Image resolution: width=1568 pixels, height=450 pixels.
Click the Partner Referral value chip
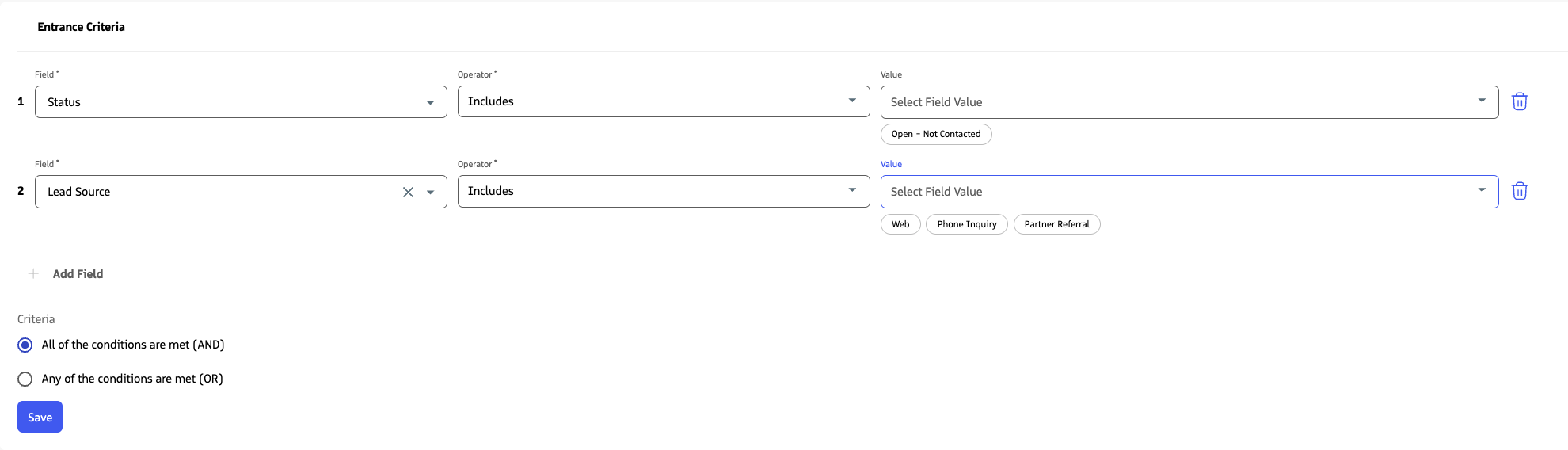(x=1056, y=224)
